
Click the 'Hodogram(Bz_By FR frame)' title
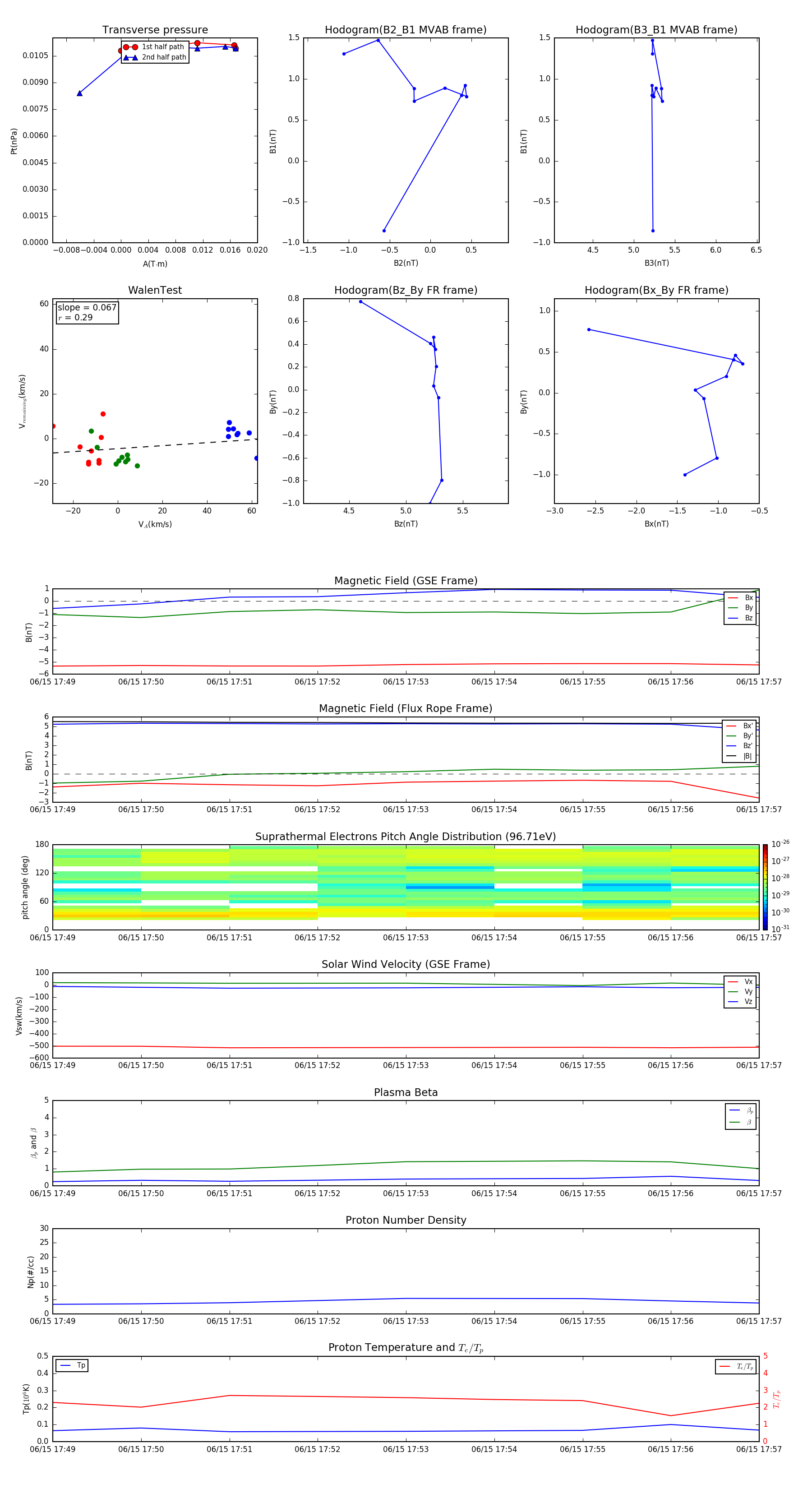pos(406,290)
